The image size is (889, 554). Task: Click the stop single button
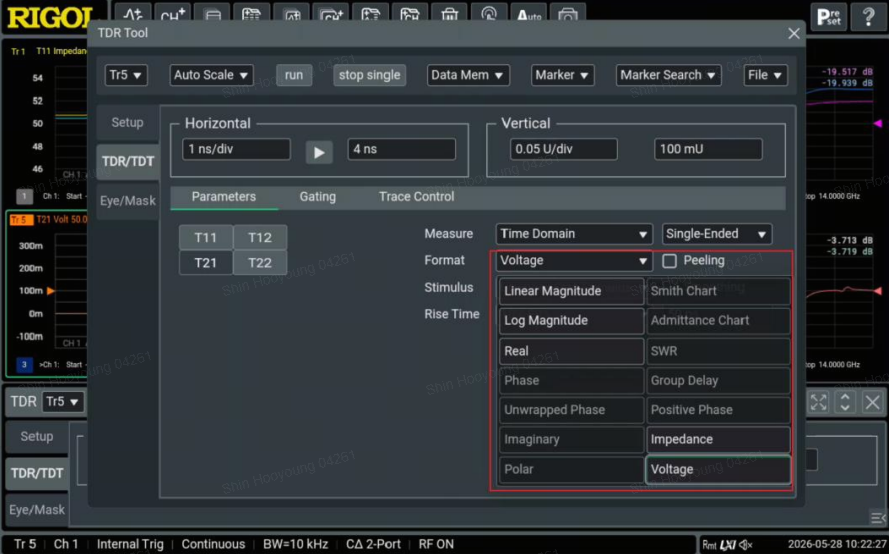(x=370, y=75)
